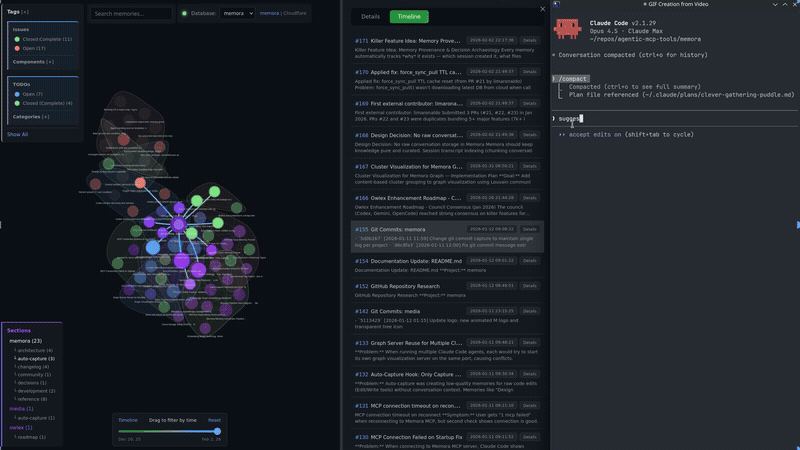Select #130 MCP Connection Failed entry
The image size is (800, 450).
447,440
